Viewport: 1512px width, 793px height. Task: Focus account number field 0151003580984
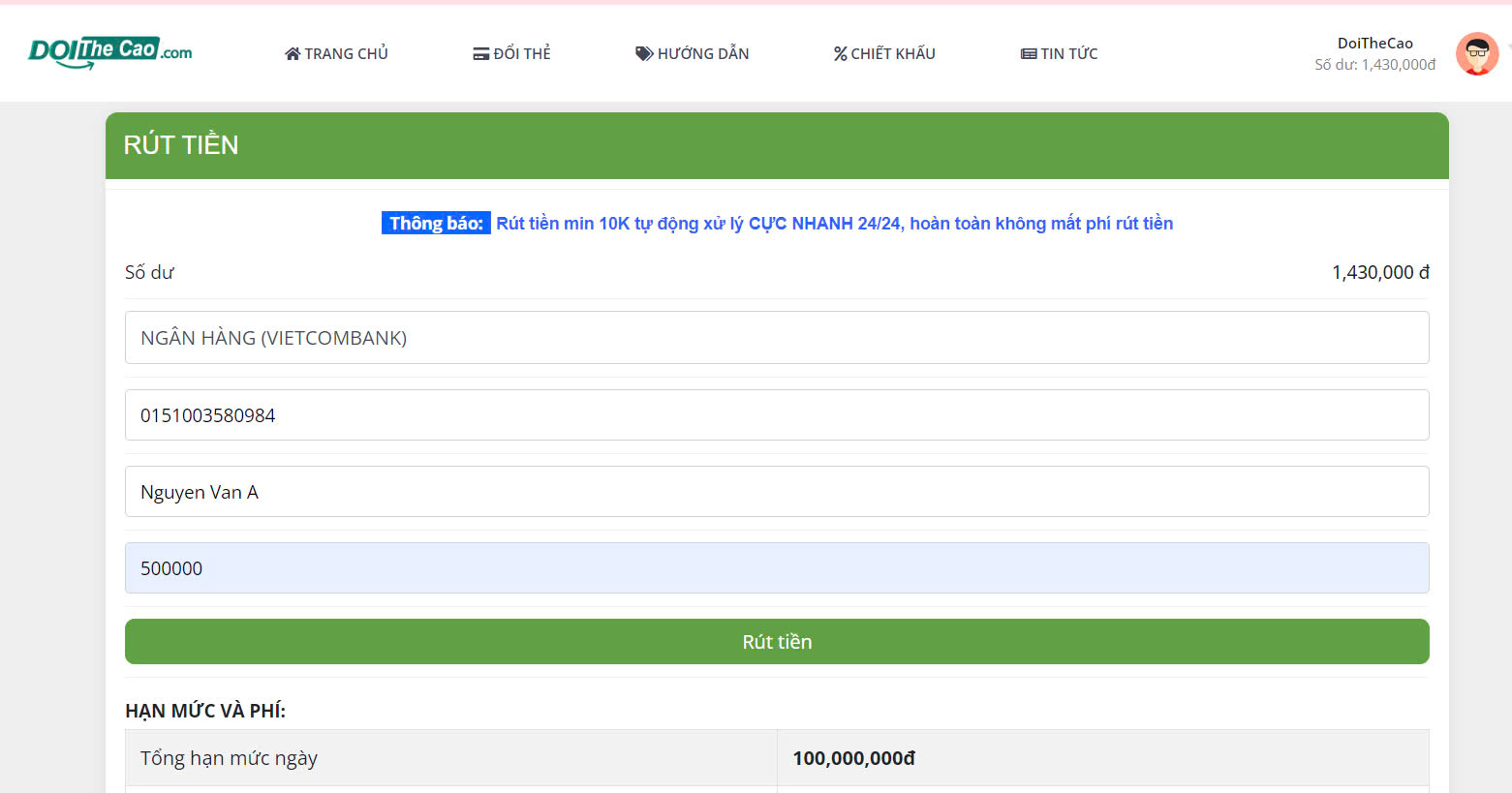(777, 415)
